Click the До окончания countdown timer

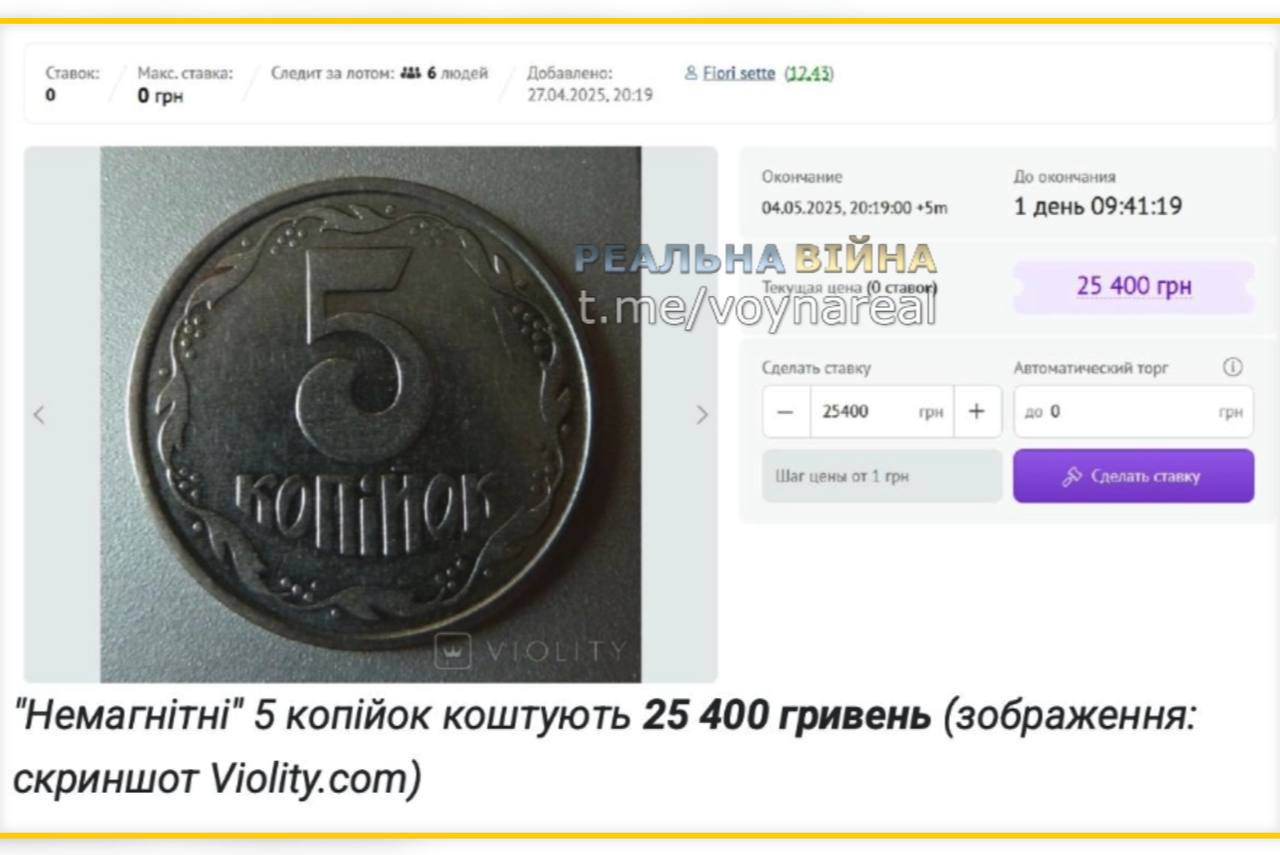coord(1098,207)
